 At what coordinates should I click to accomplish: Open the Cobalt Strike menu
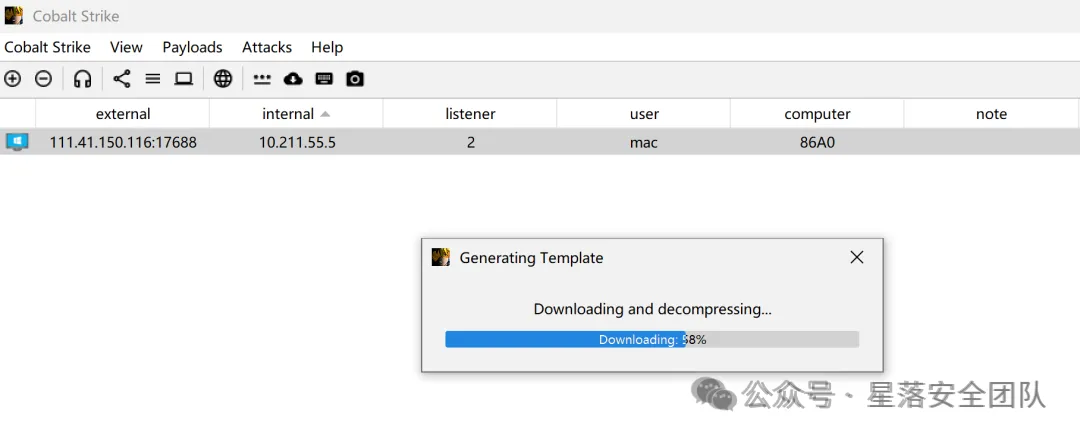coord(47,47)
